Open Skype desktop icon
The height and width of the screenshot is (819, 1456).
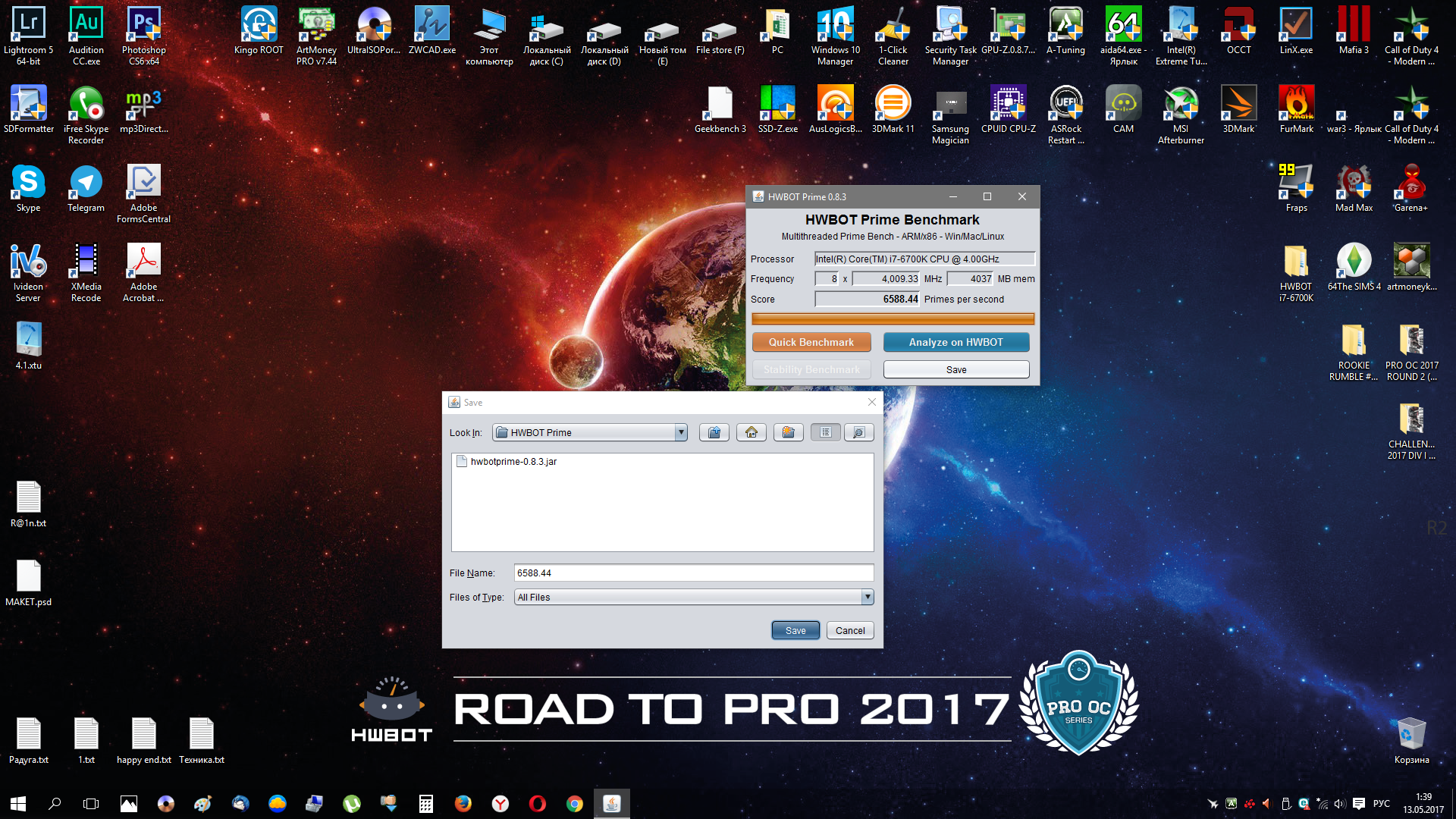[29, 188]
